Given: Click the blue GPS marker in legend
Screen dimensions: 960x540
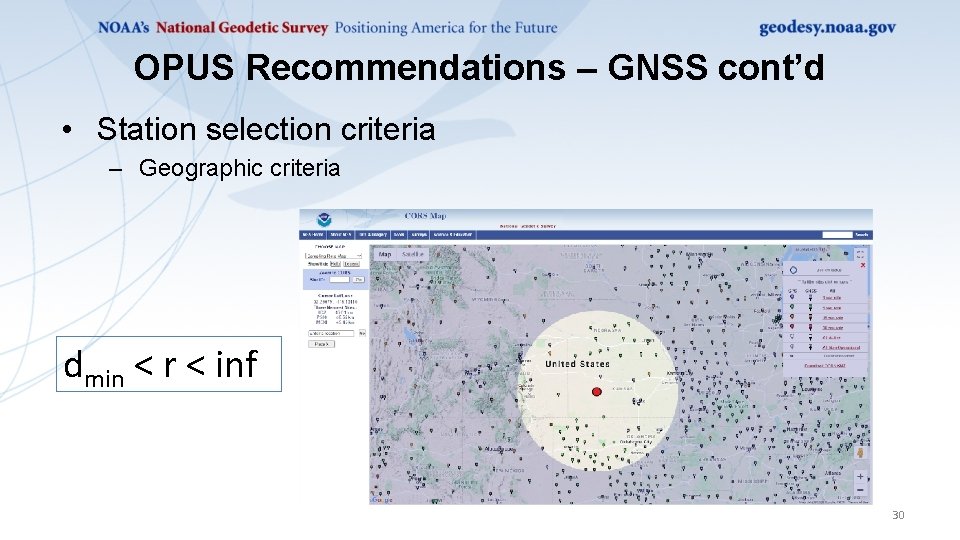Looking at the screenshot, I should [x=792, y=297].
